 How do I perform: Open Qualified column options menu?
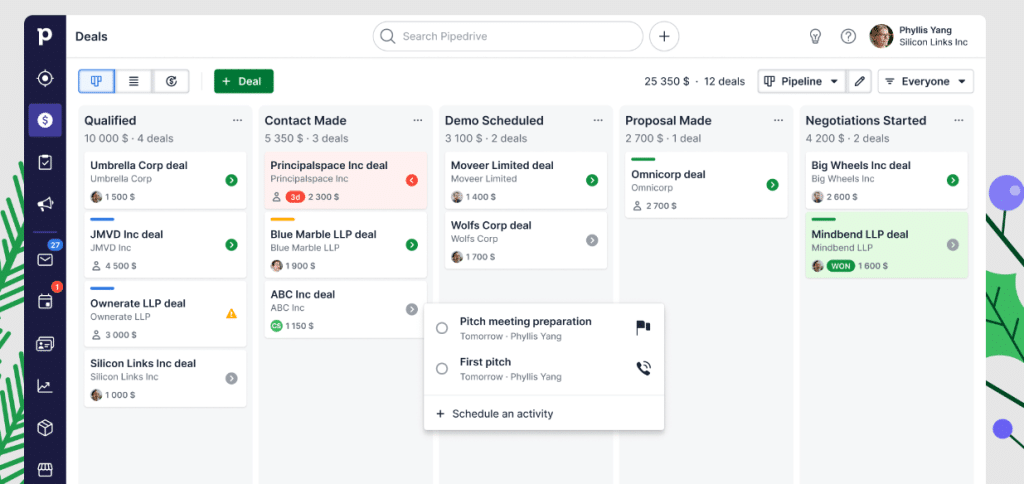(237, 120)
